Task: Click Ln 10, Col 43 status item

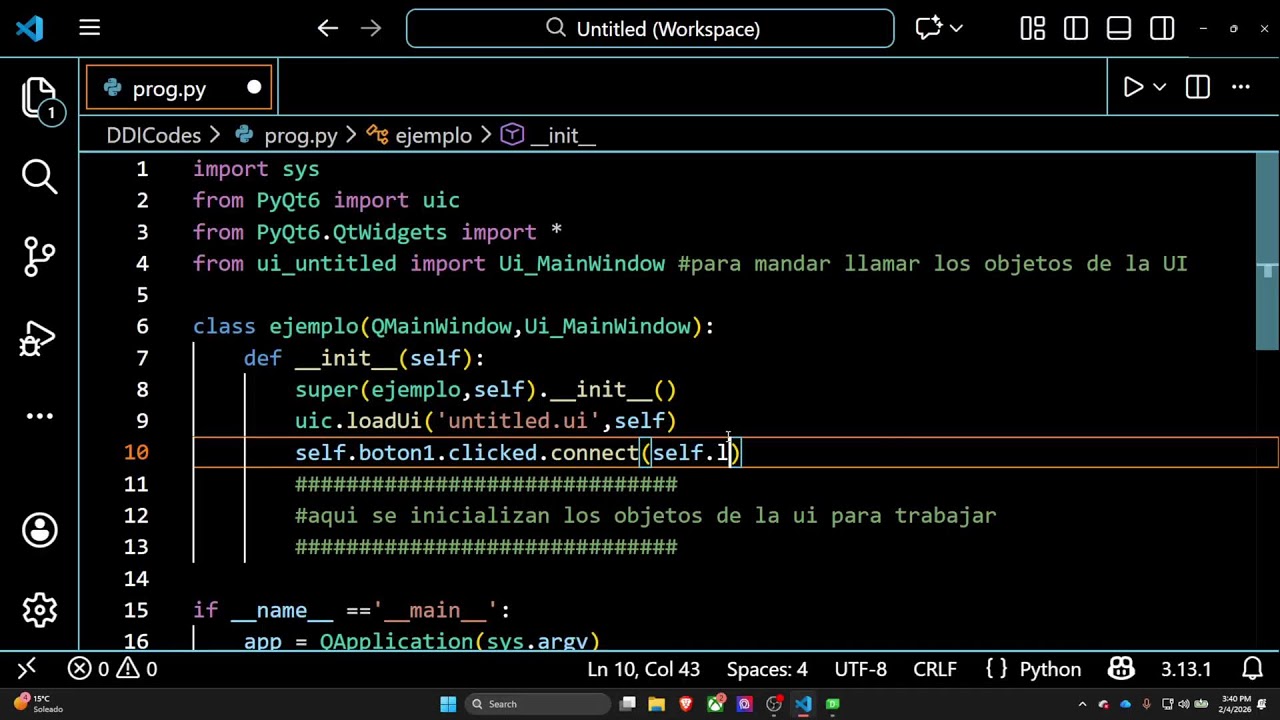Action: point(644,669)
